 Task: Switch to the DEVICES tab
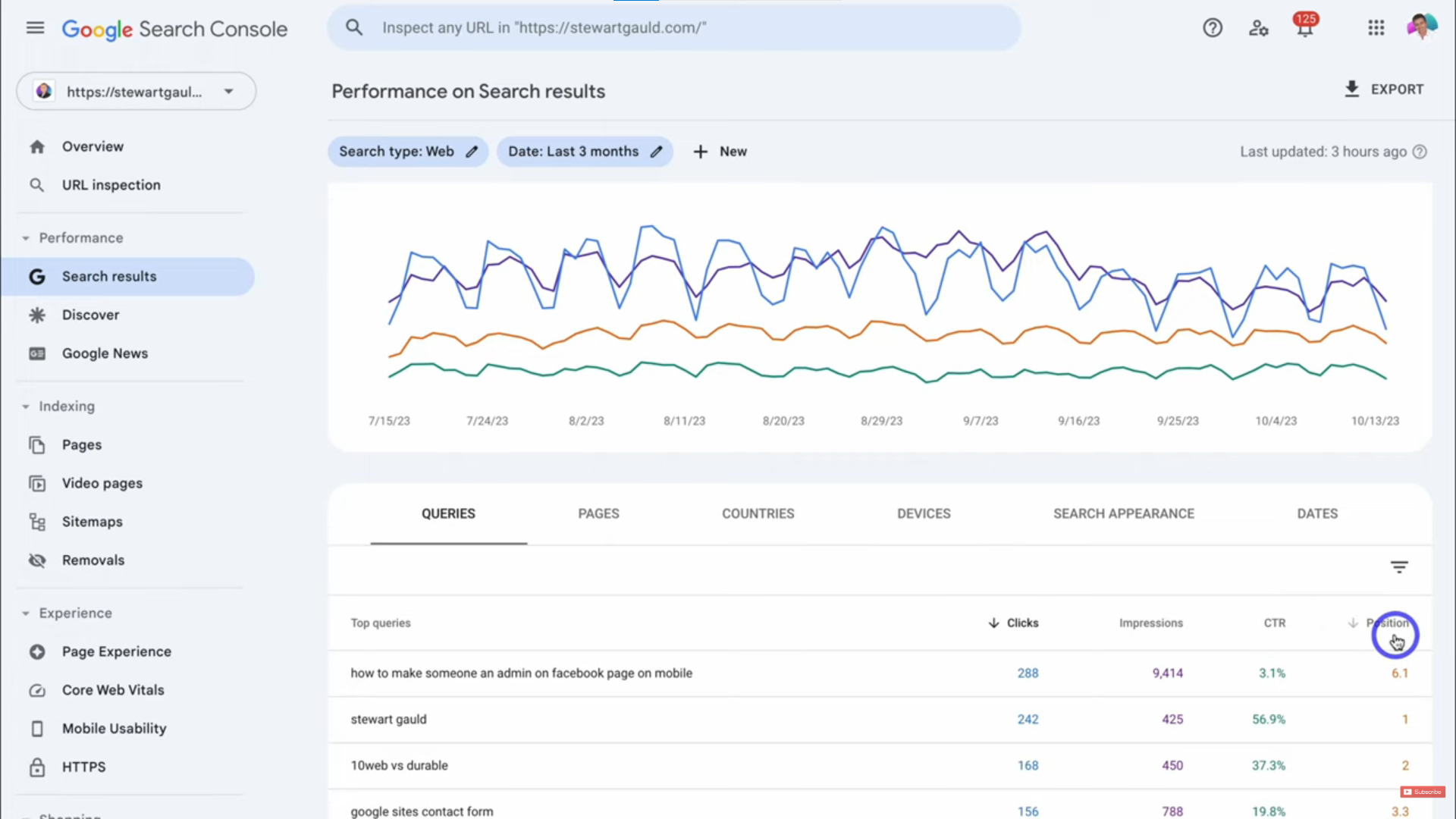coord(924,513)
